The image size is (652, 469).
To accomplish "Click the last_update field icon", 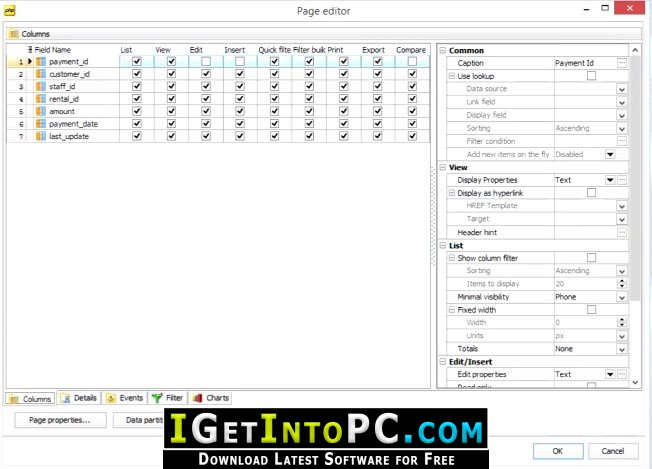I will click(x=41, y=136).
